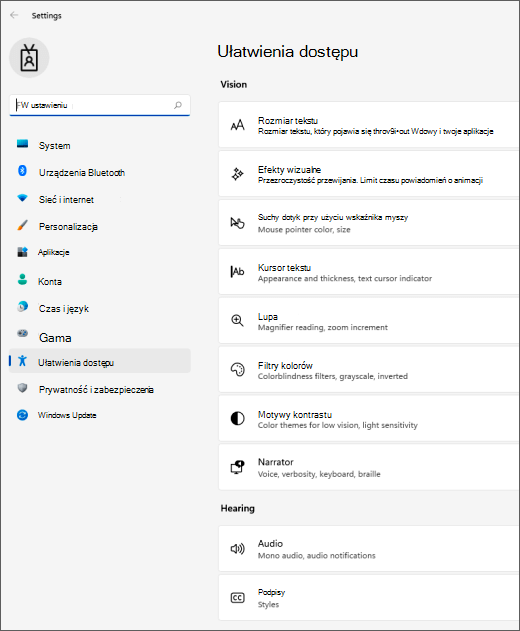Click the back arrow icon

(14, 15)
